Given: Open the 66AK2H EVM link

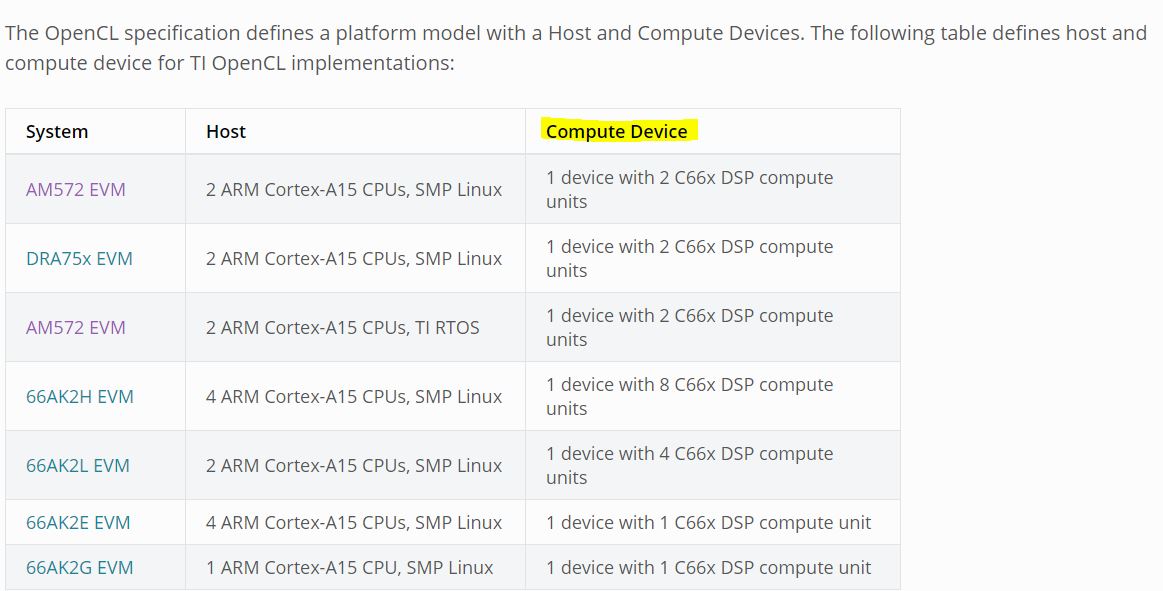Looking at the screenshot, I should point(79,396).
